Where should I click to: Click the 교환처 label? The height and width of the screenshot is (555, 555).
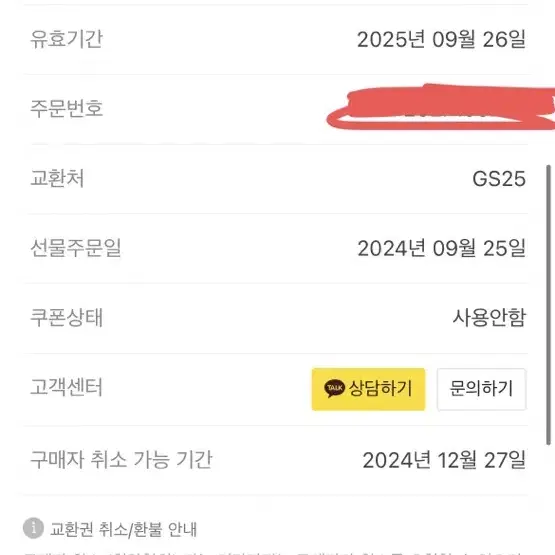tap(57, 178)
